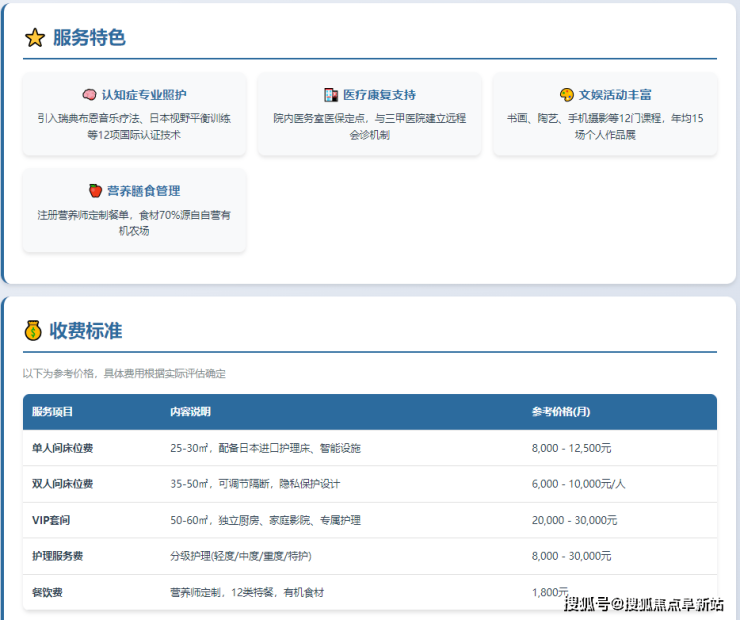The height and width of the screenshot is (620, 740).
Task: Select the 双人间床位费 row label
Action: (x=62, y=484)
